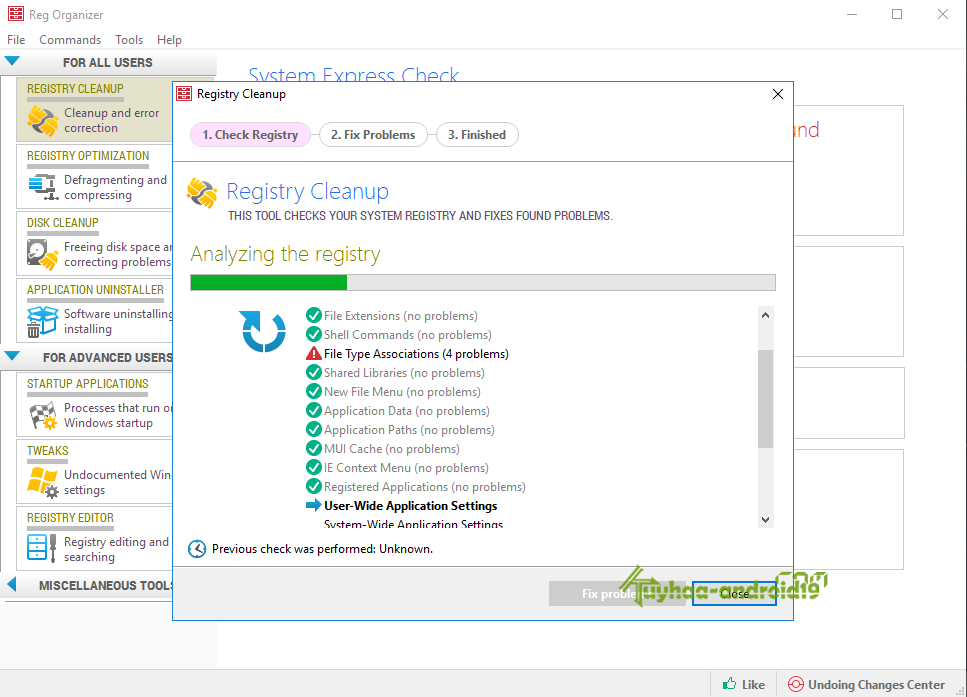
Task: Click the APPLICATION UNINSTALLER section heading
Action: point(95,290)
